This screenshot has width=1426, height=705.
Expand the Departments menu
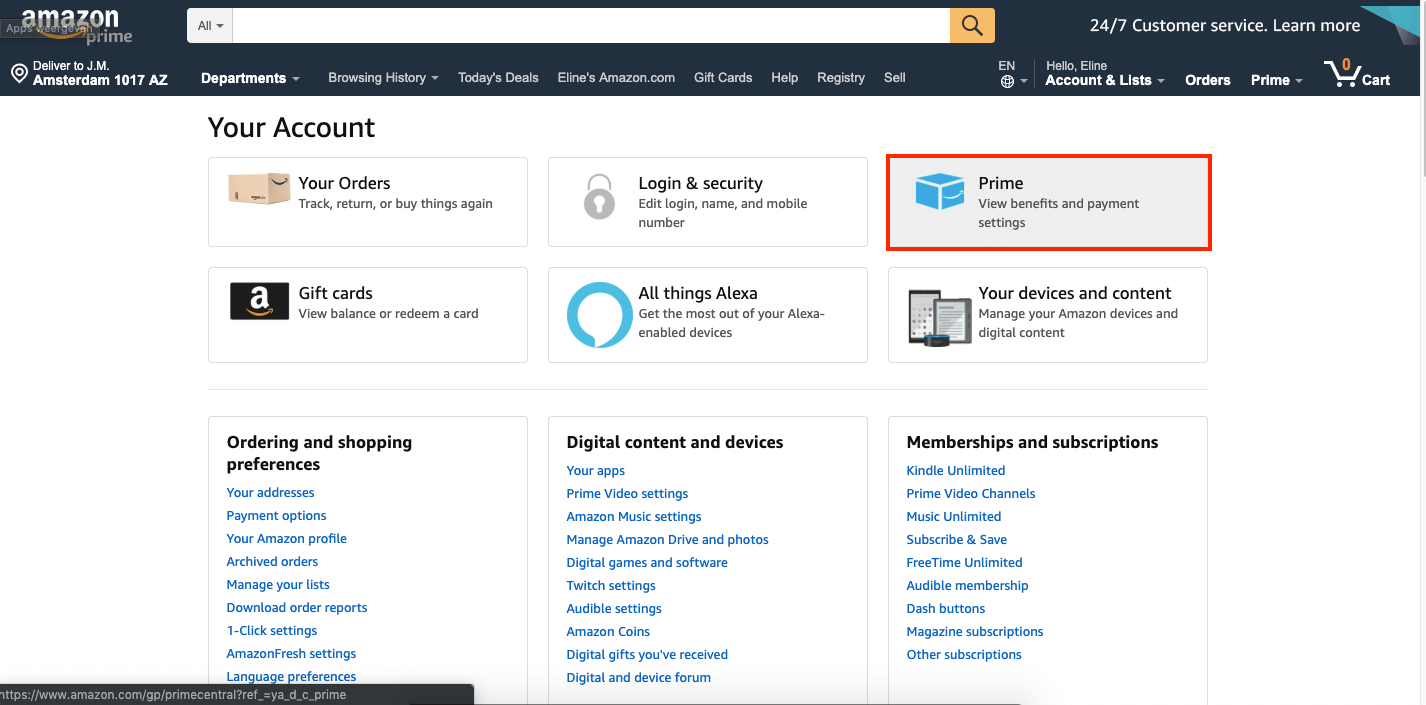tap(250, 78)
